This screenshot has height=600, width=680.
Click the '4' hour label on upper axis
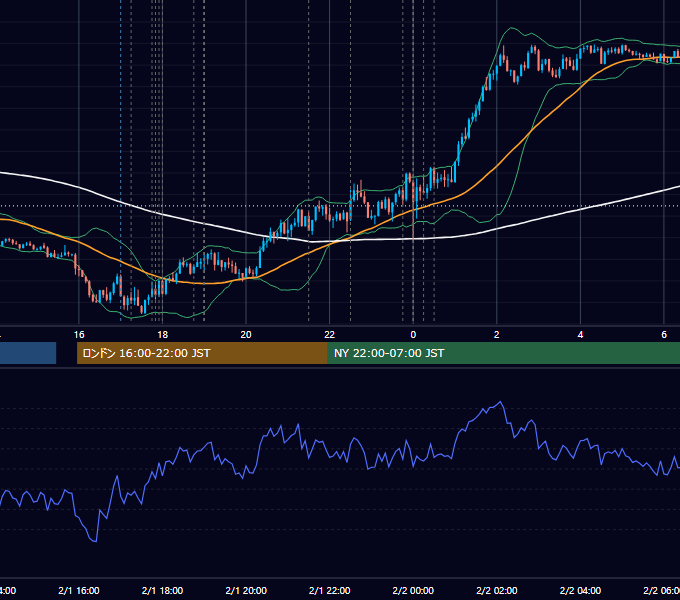[x=580, y=335]
